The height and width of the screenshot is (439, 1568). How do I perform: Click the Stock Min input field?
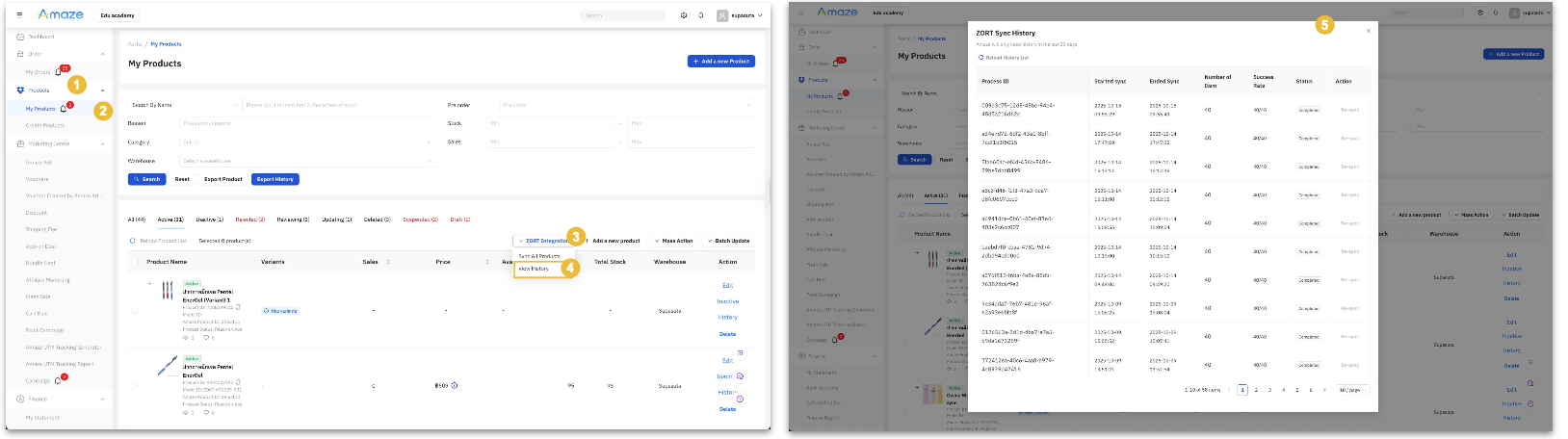[x=551, y=123]
